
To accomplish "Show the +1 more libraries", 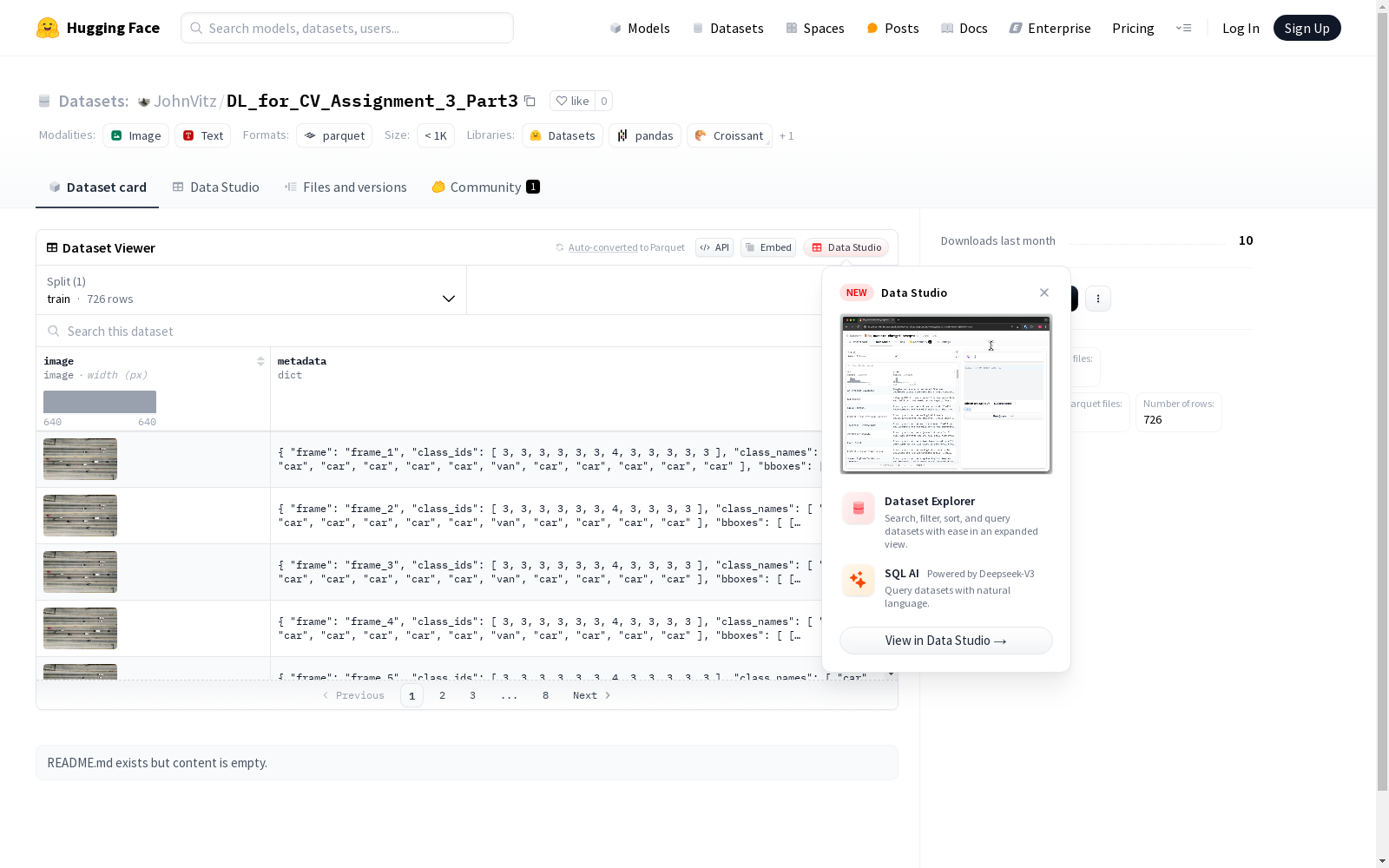I will pyautogui.click(x=787, y=135).
